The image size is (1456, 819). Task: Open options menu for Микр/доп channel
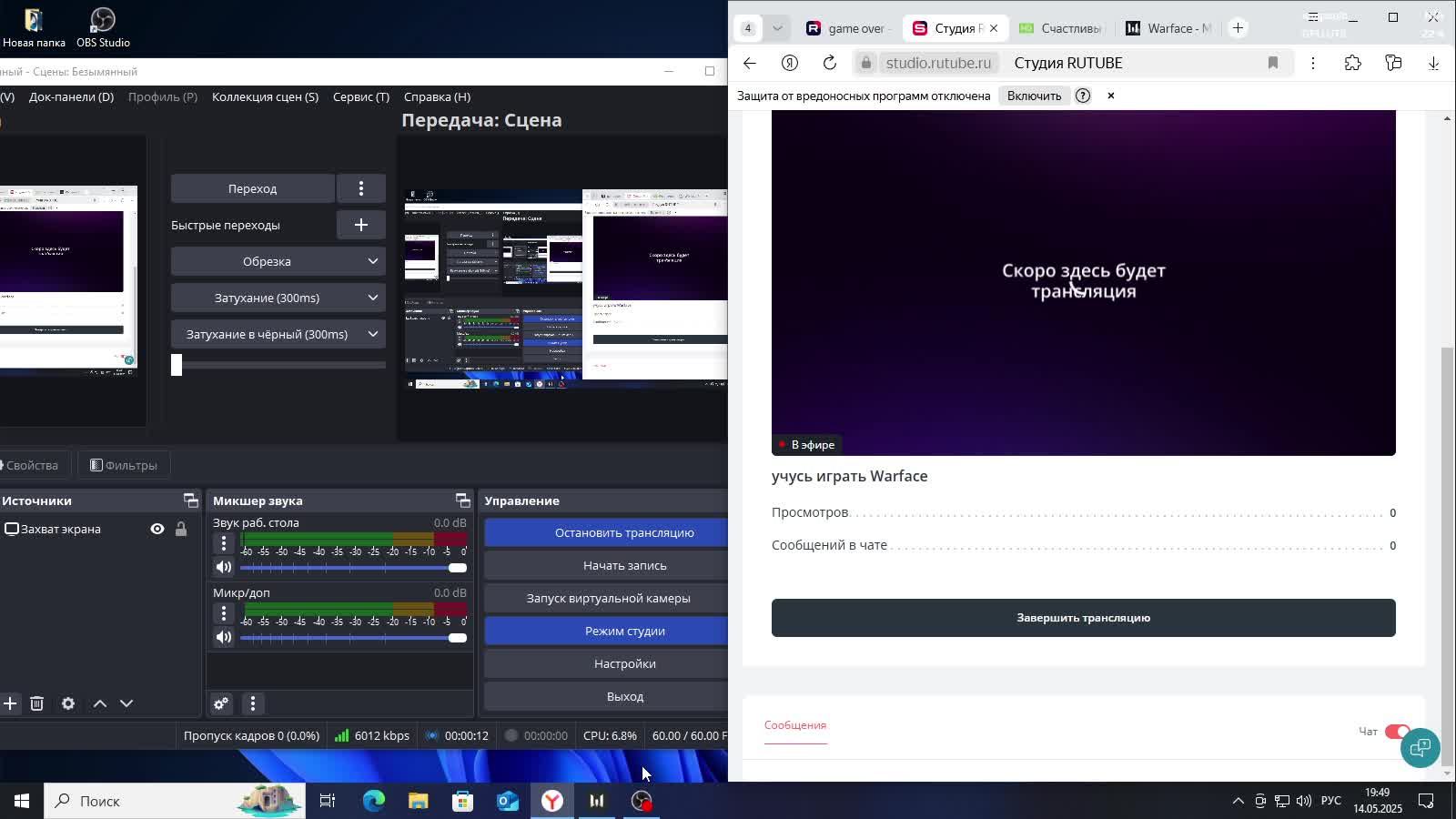[x=224, y=613]
